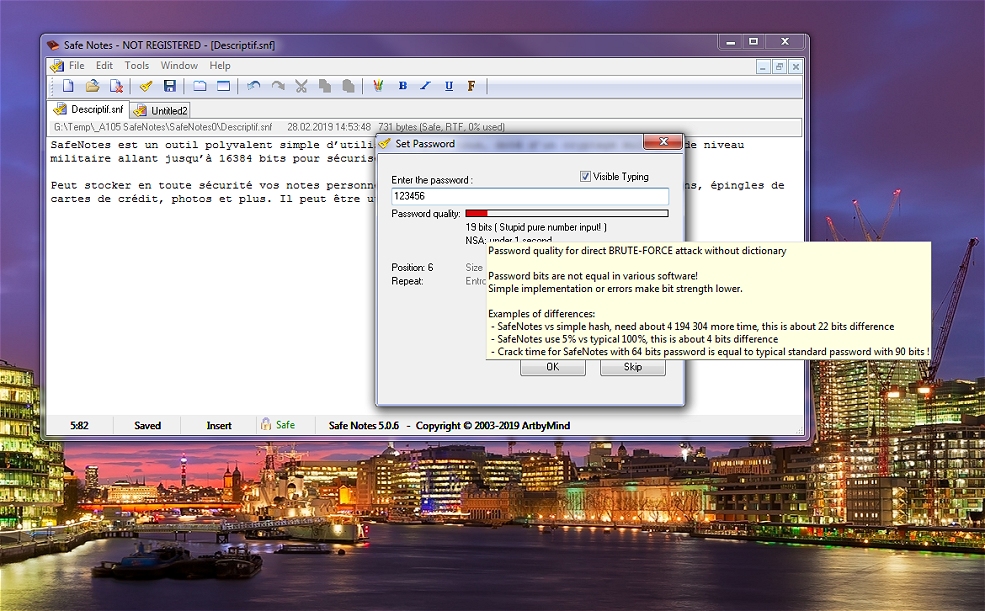Switch to the Untitled2 tab

(x=161, y=111)
